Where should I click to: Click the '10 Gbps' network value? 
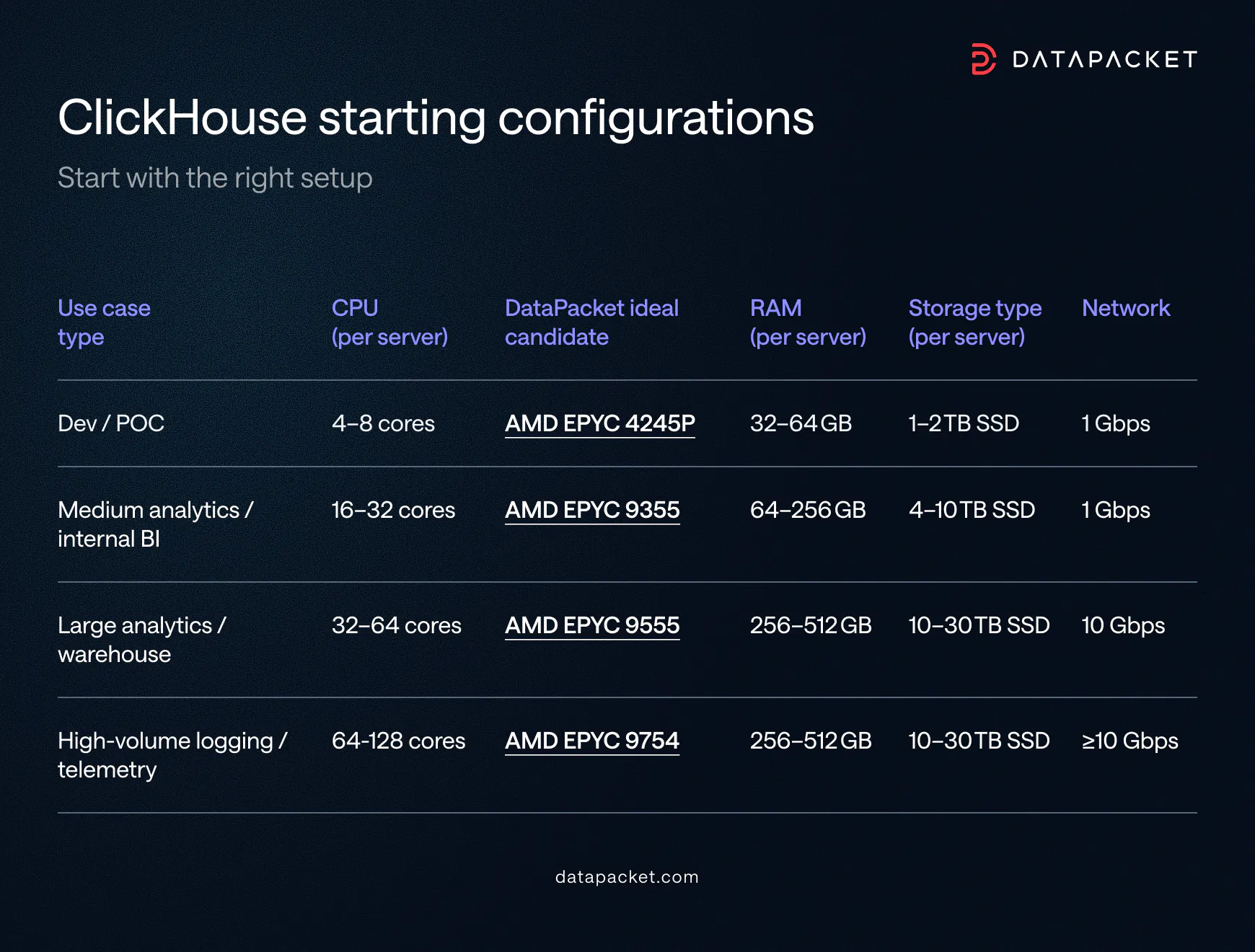(x=1122, y=626)
